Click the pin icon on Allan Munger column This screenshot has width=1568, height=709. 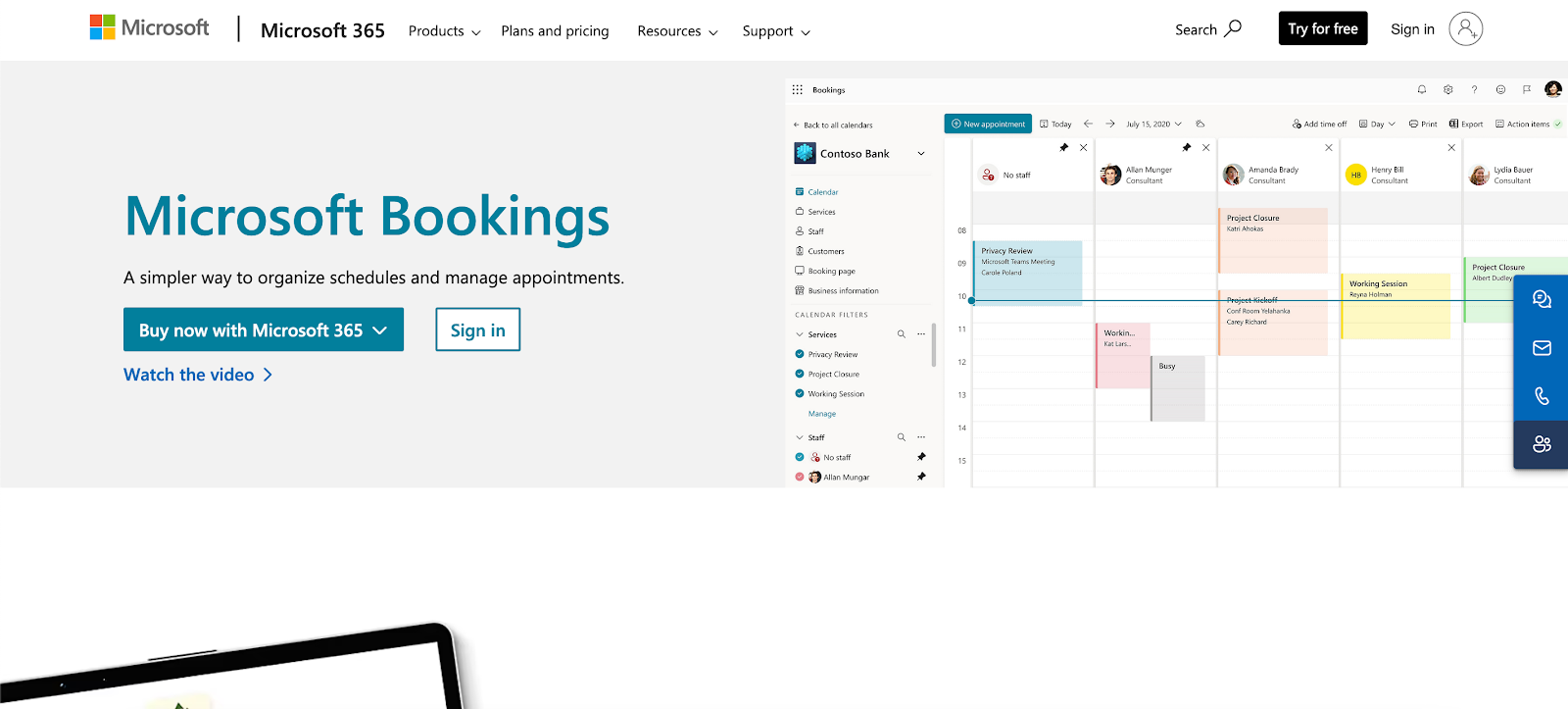click(1187, 147)
